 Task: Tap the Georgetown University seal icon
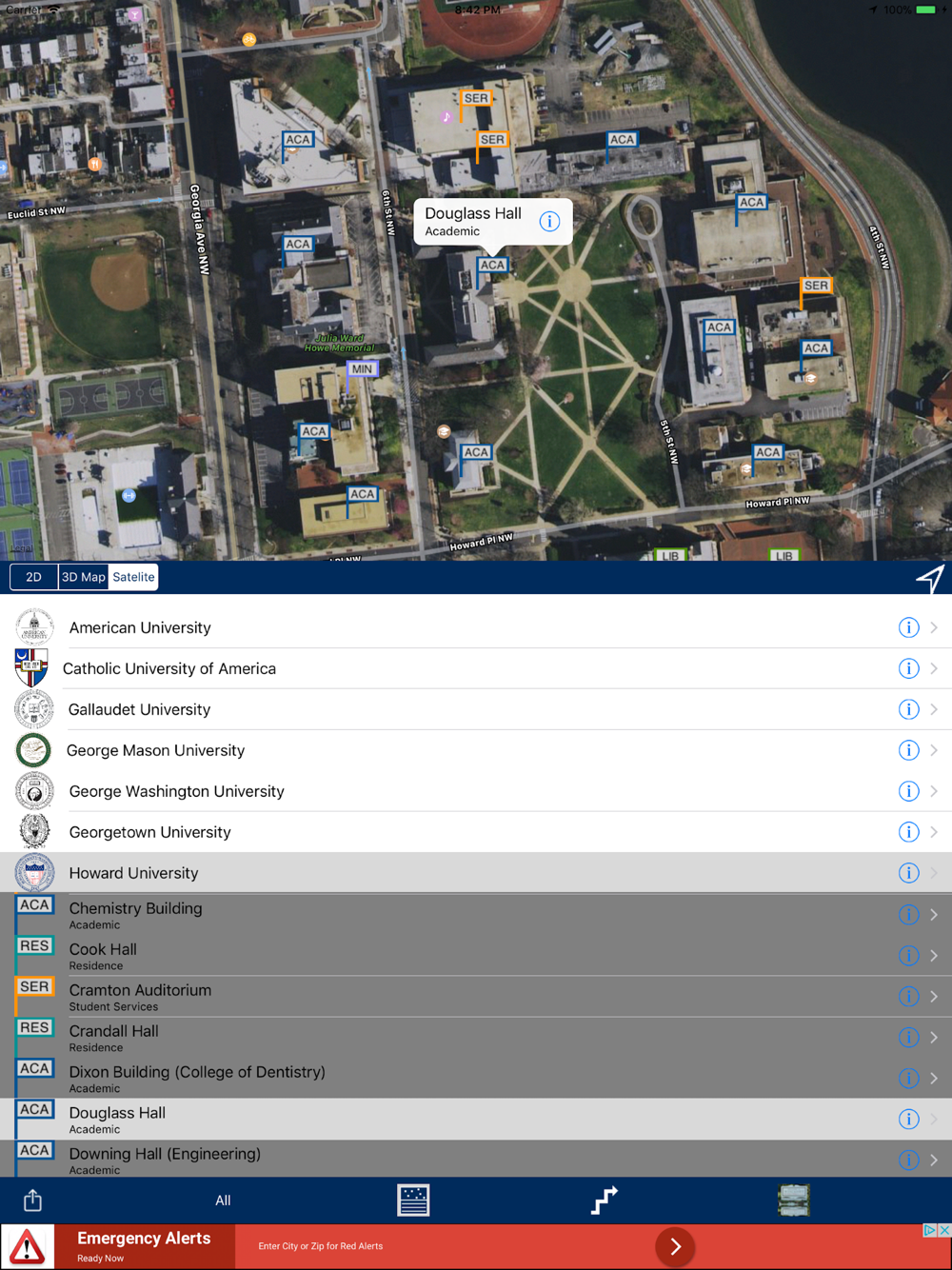tap(34, 832)
